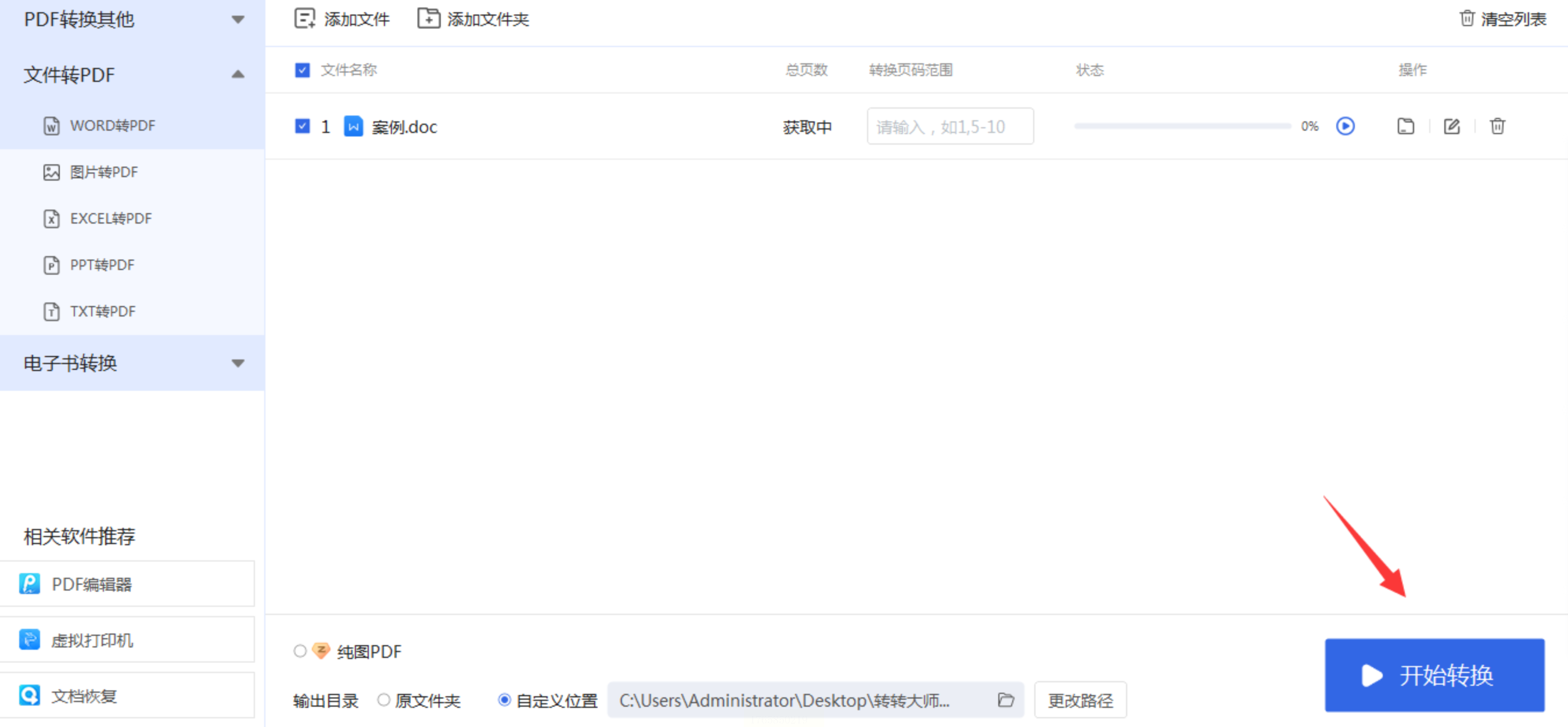The height and width of the screenshot is (727, 1568).
Task: Select the 原文件夹 radio option
Action: click(x=383, y=700)
